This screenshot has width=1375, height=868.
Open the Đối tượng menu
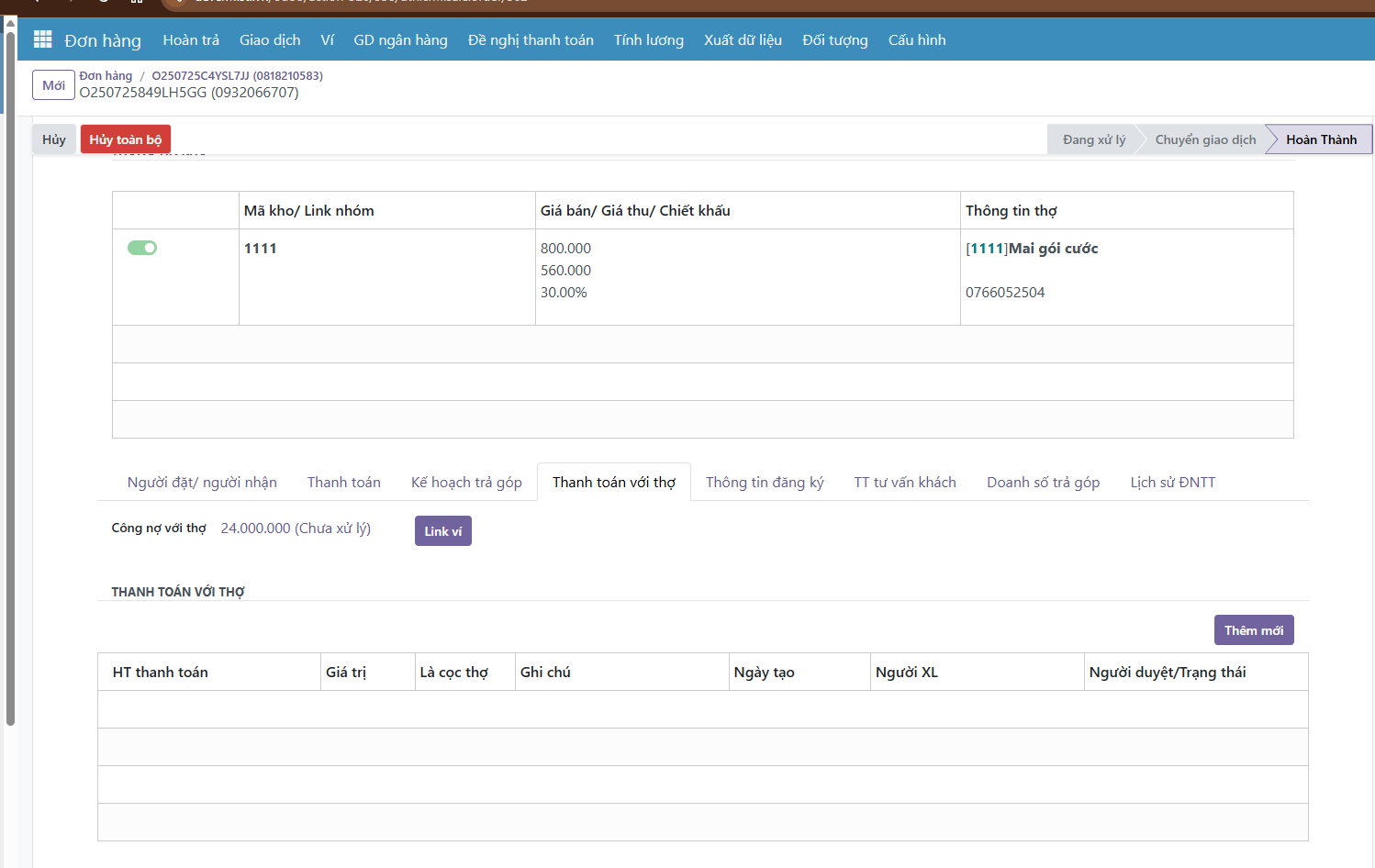835,40
